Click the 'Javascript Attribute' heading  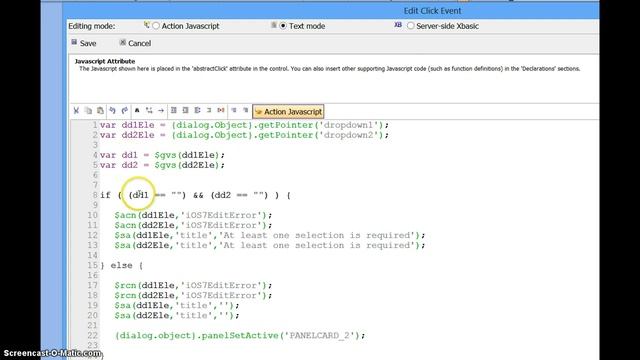(105, 61)
